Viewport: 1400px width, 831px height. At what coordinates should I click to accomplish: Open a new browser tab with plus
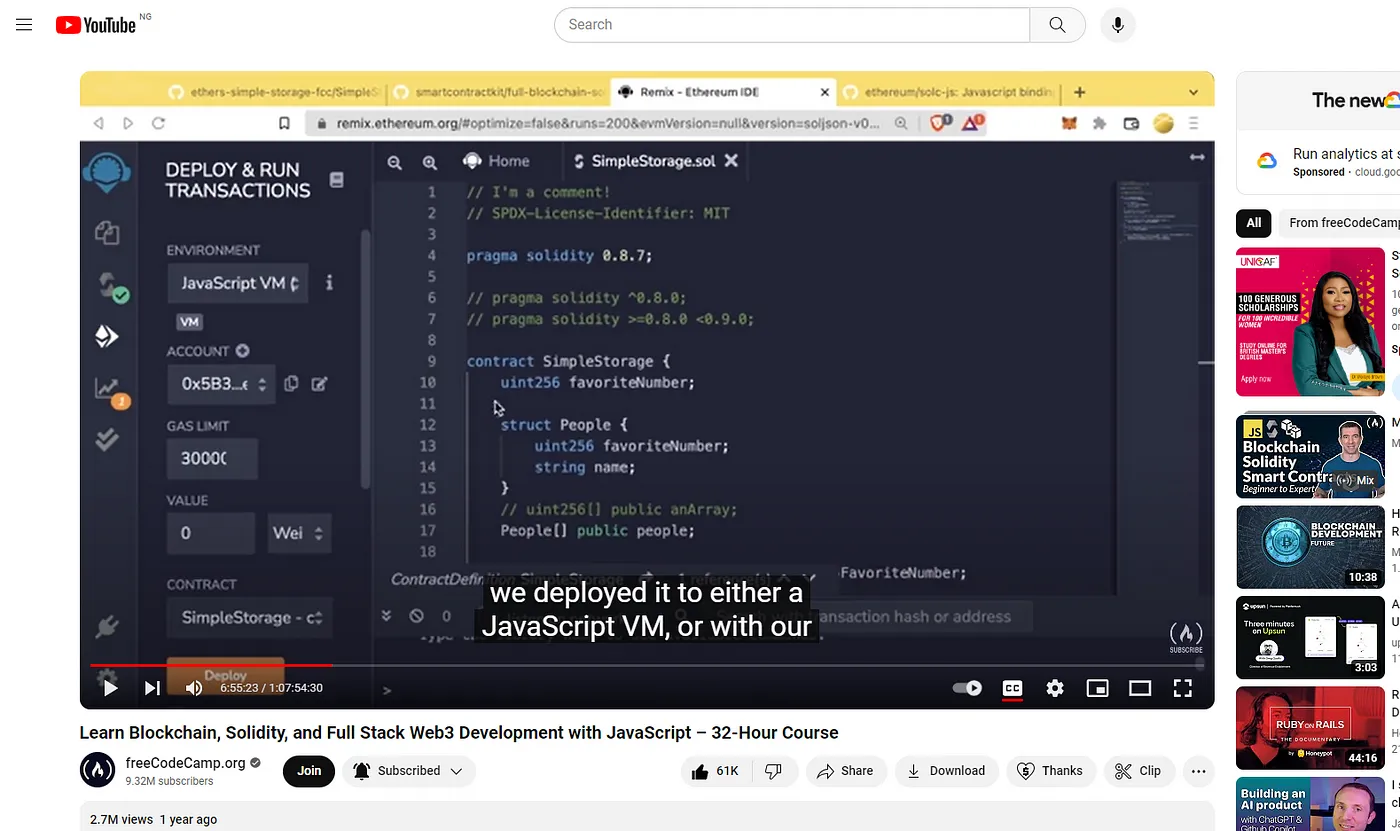pyautogui.click(x=1080, y=92)
